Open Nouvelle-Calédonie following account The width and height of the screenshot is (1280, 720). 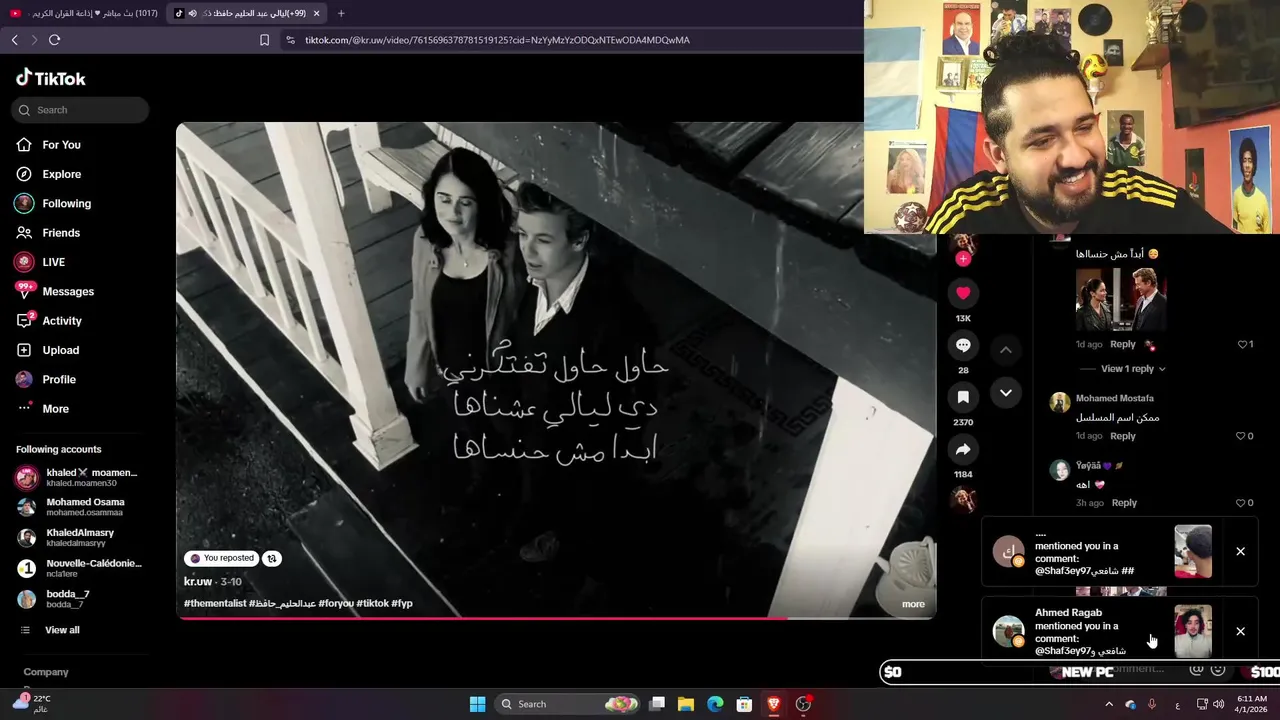(x=80, y=568)
